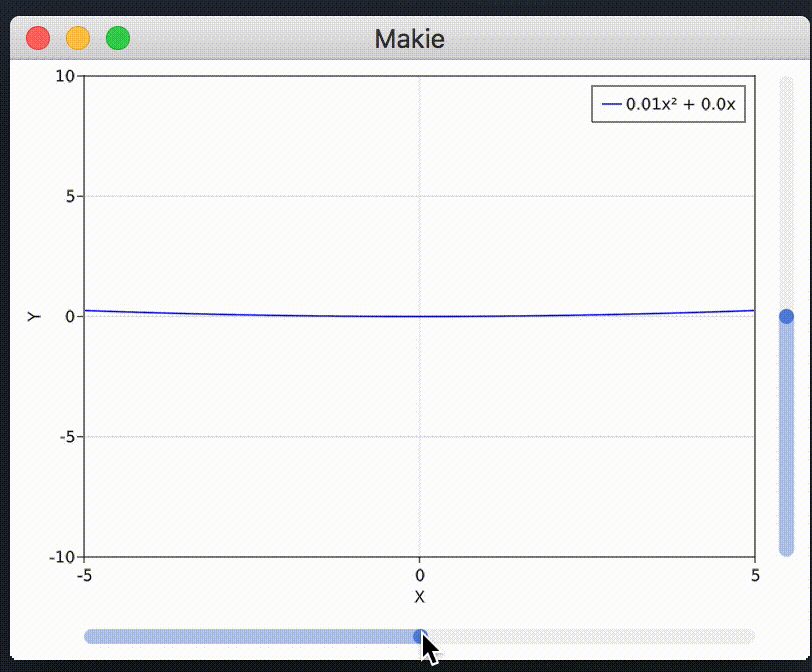
Task: Close the Makie window with red button
Action: pyautogui.click(x=38, y=38)
